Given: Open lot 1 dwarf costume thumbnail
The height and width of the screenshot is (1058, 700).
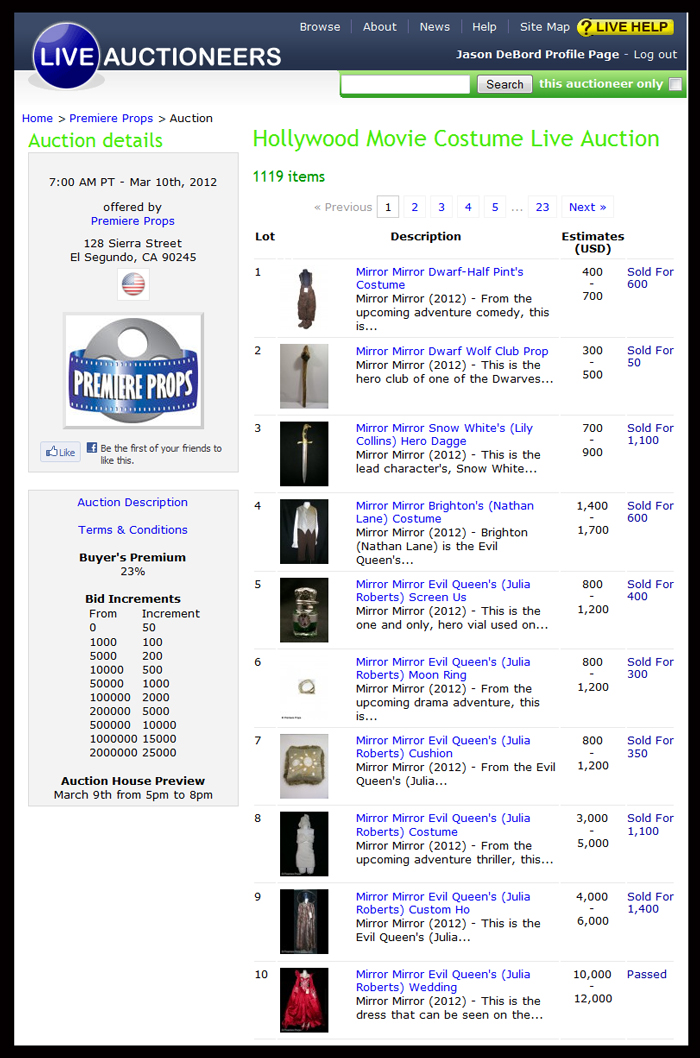Looking at the screenshot, I should pyautogui.click(x=304, y=298).
